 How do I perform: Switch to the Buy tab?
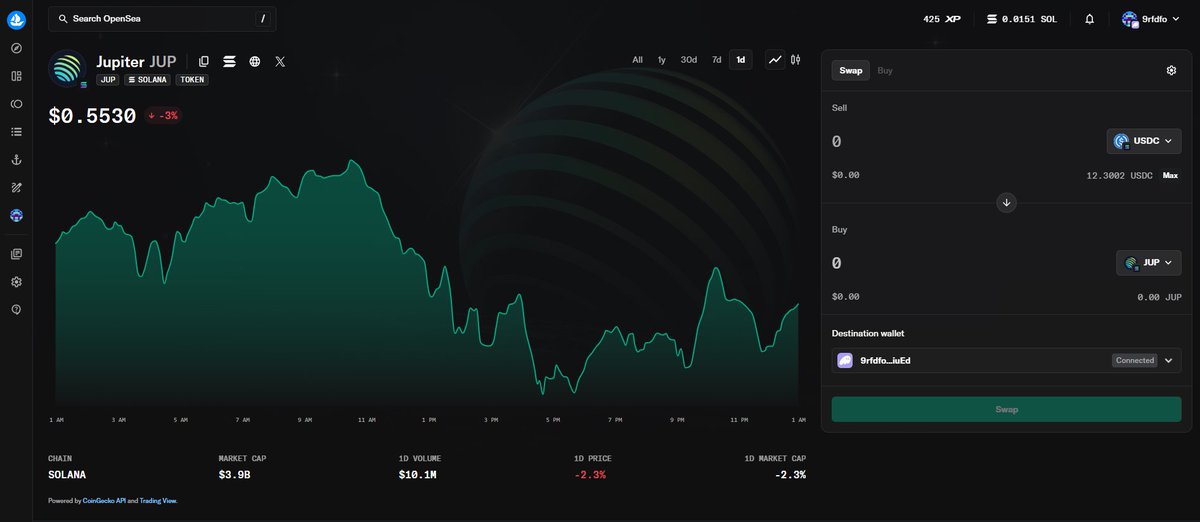tap(885, 71)
